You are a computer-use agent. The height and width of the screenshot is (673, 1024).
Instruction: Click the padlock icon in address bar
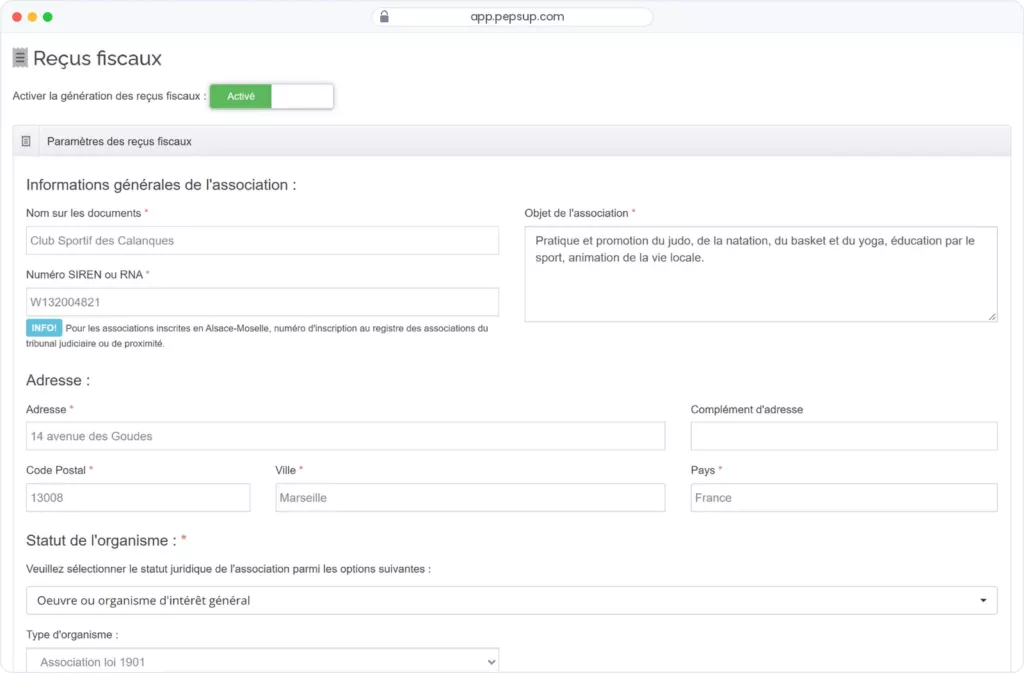coord(384,16)
